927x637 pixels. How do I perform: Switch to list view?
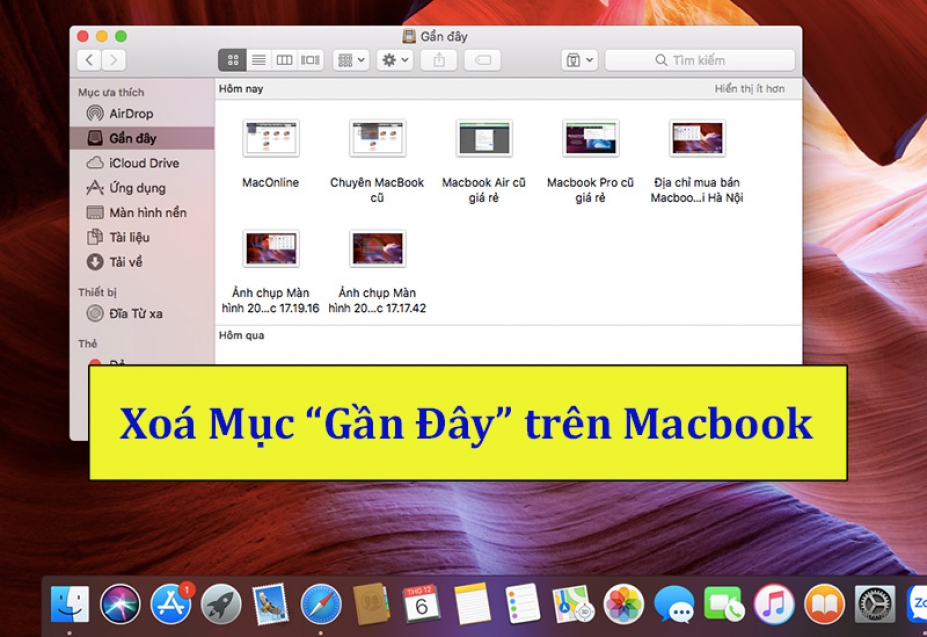[x=258, y=60]
